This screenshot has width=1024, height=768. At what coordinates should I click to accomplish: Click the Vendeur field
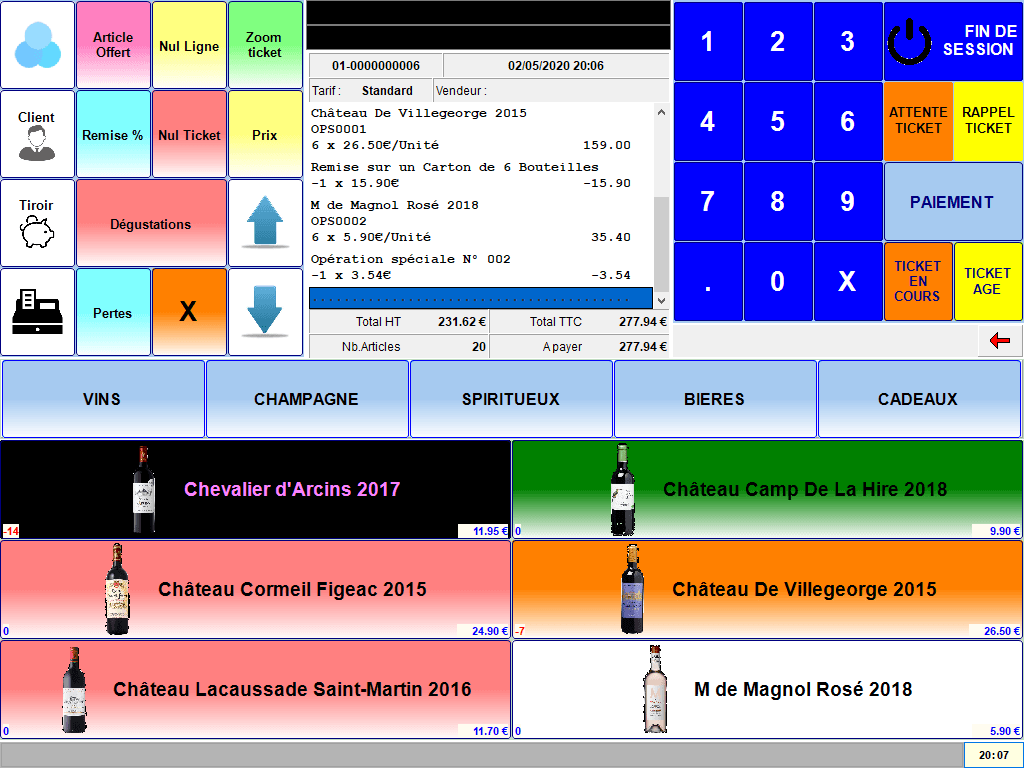pyautogui.click(x=551, y=91)
